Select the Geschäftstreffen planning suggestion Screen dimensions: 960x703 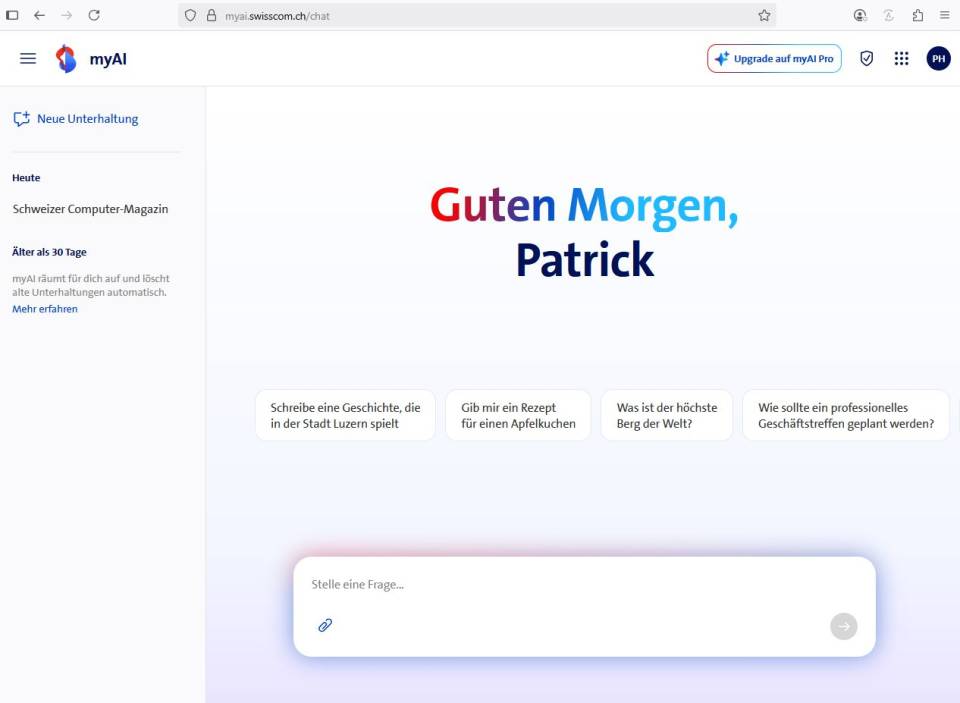pos(845,415)
